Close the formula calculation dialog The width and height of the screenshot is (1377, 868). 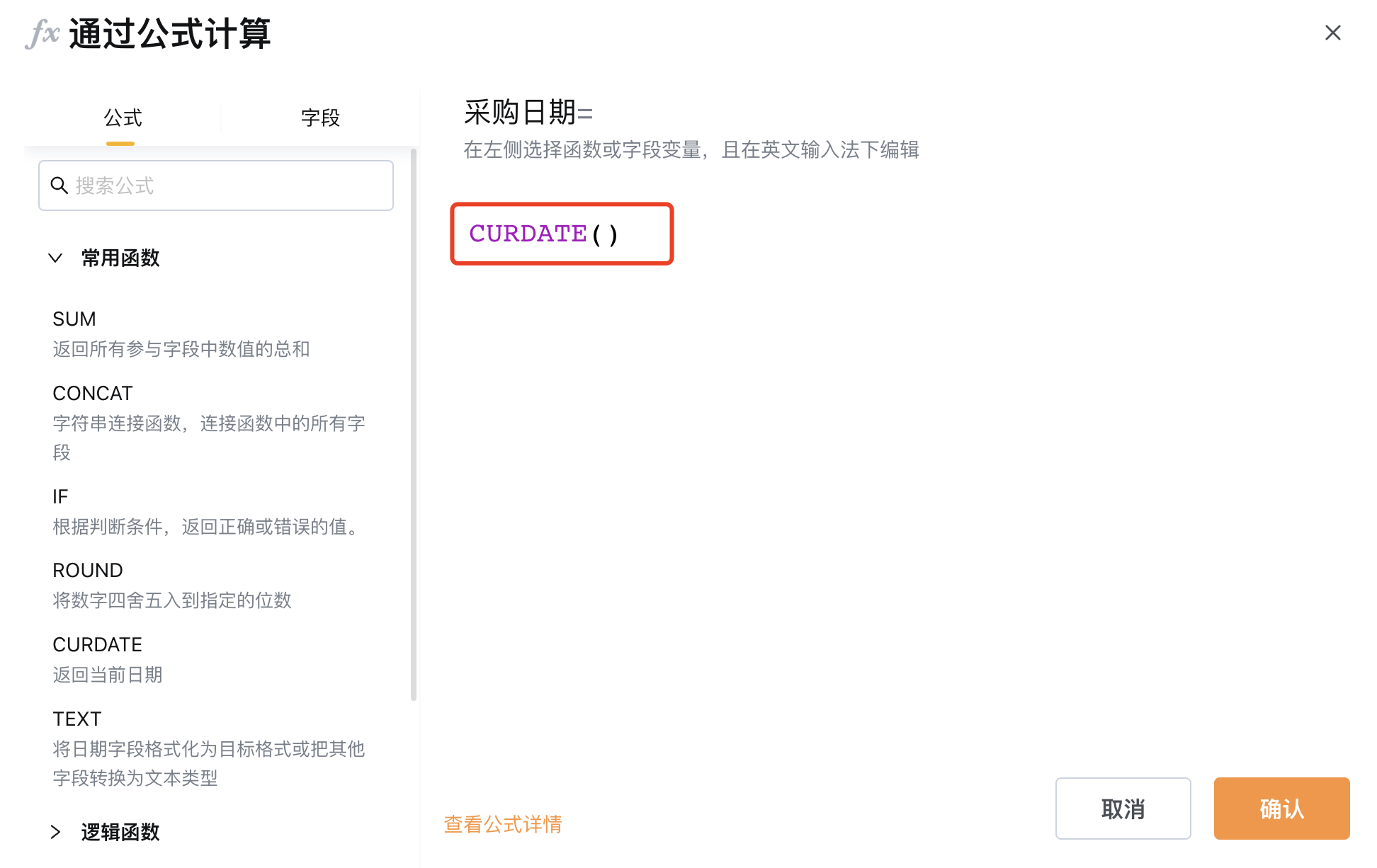tap(1332, 33)
